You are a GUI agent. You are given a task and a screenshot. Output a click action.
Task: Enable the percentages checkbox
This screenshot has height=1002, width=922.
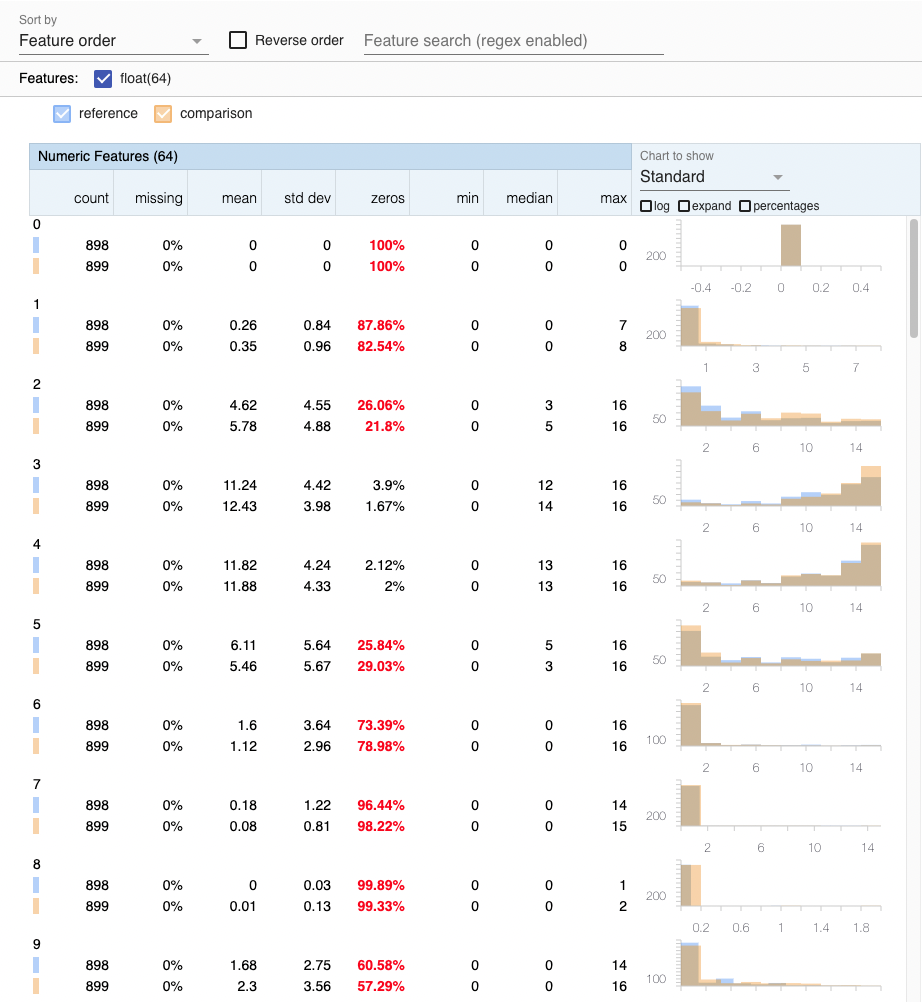pyautogui.click(x=745, y=206)
